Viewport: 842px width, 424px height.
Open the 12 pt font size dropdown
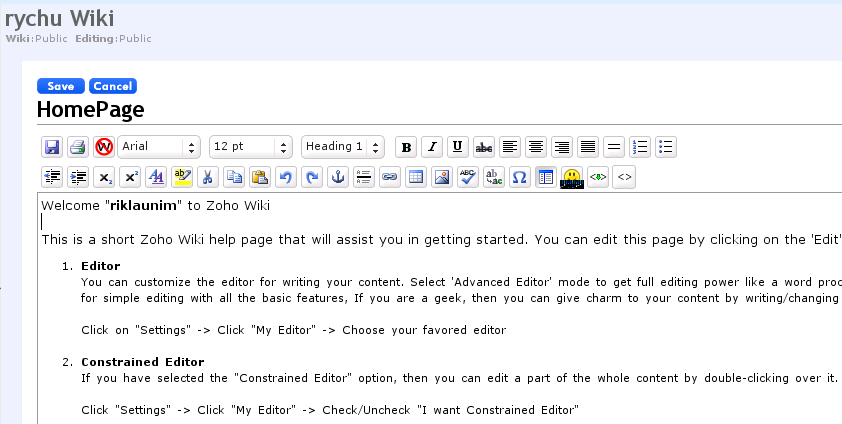coord(250,147)
